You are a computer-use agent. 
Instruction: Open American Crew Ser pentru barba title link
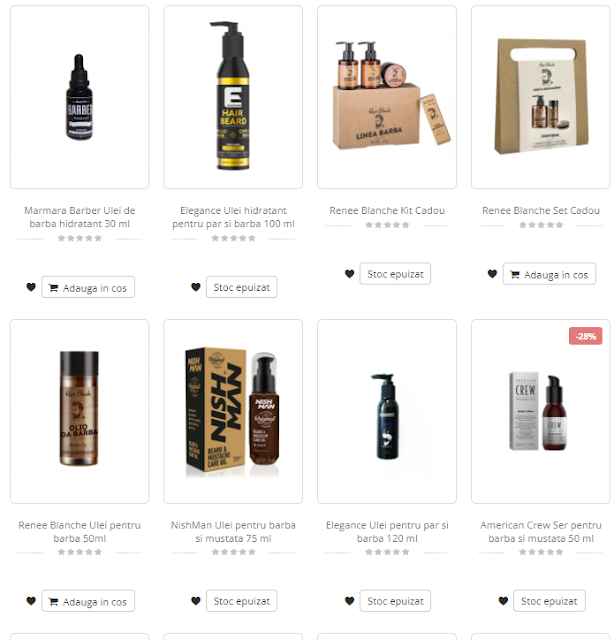click(541, 531)
